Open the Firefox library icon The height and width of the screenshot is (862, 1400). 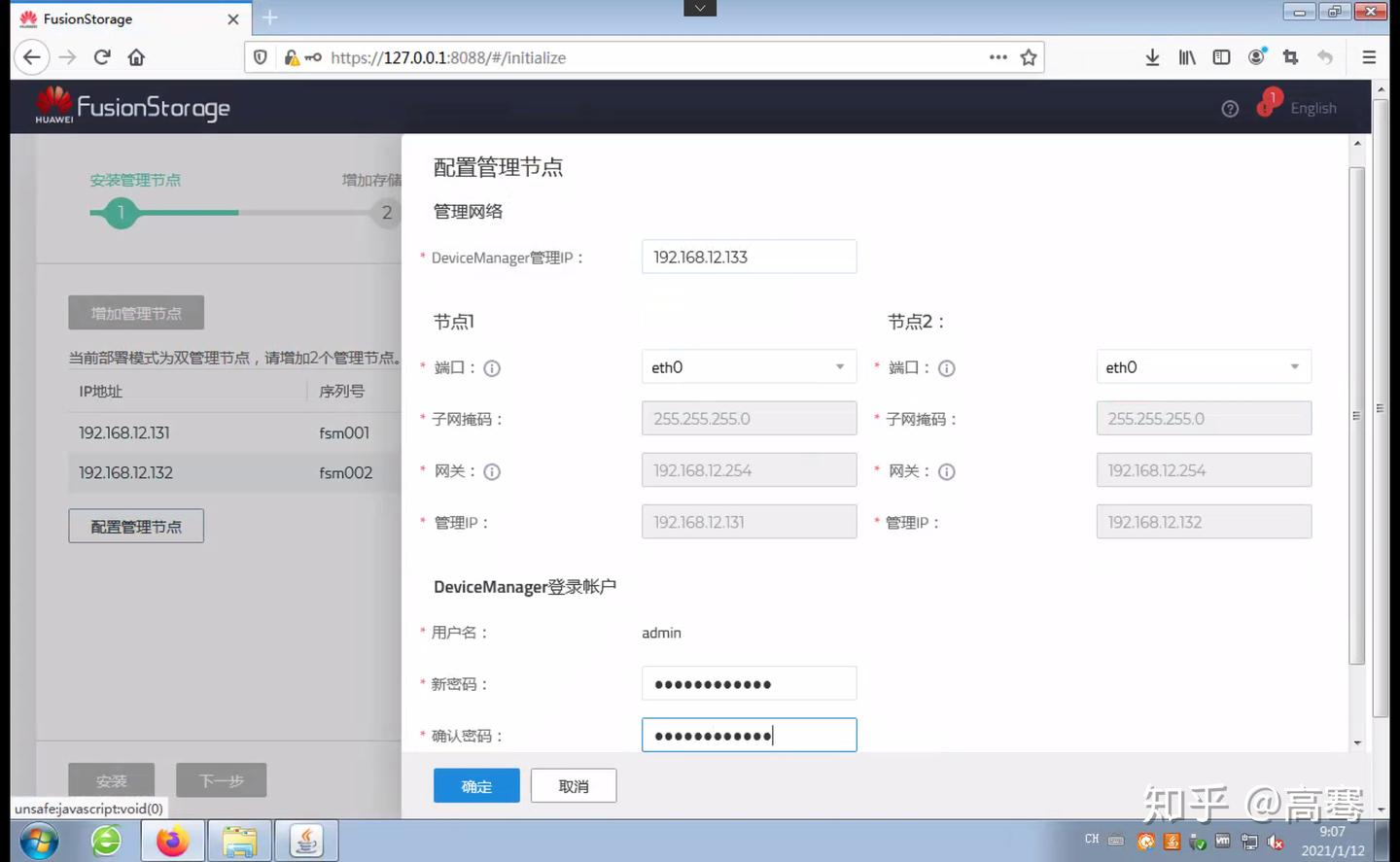point(1186,57)
